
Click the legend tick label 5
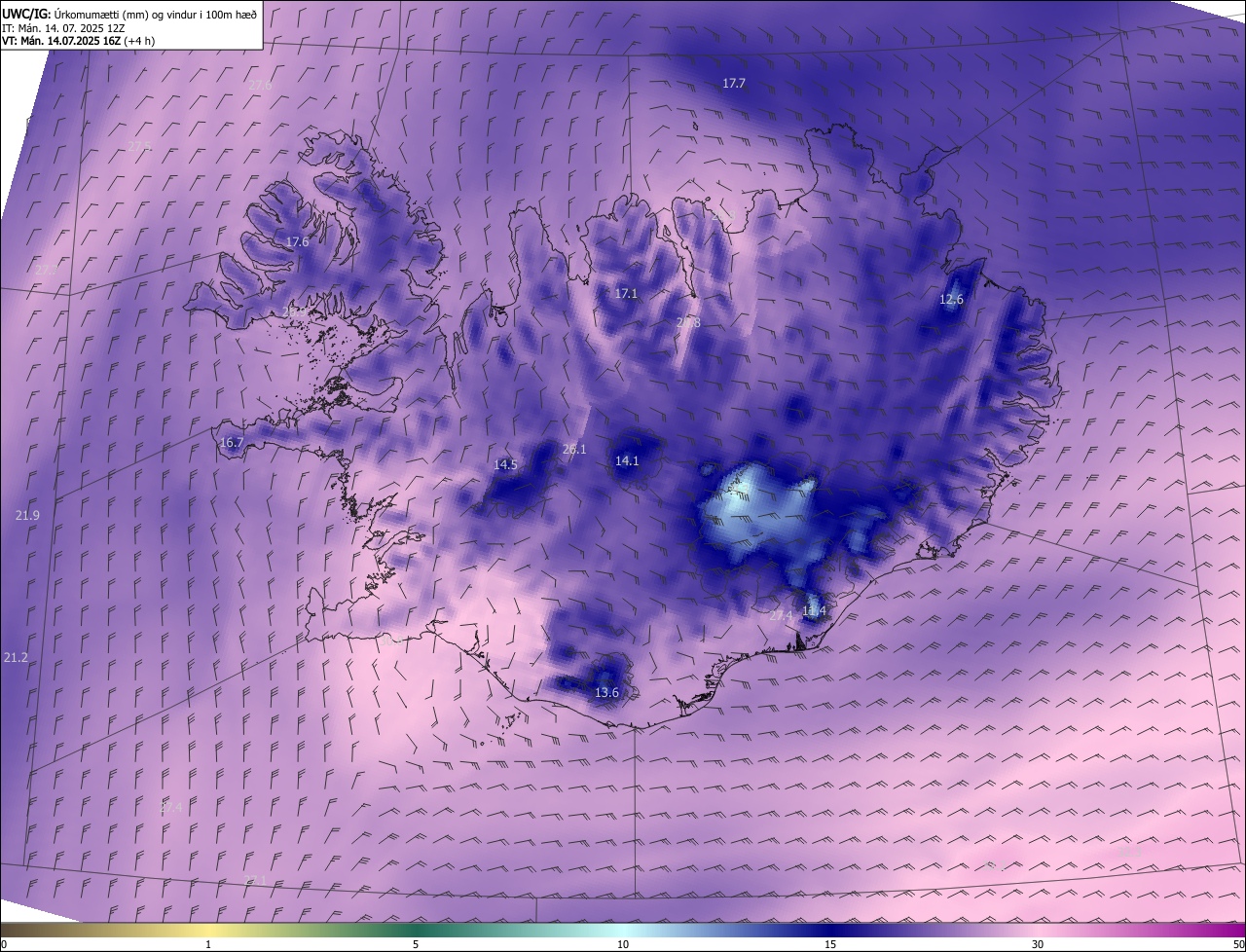coord(416,944)
